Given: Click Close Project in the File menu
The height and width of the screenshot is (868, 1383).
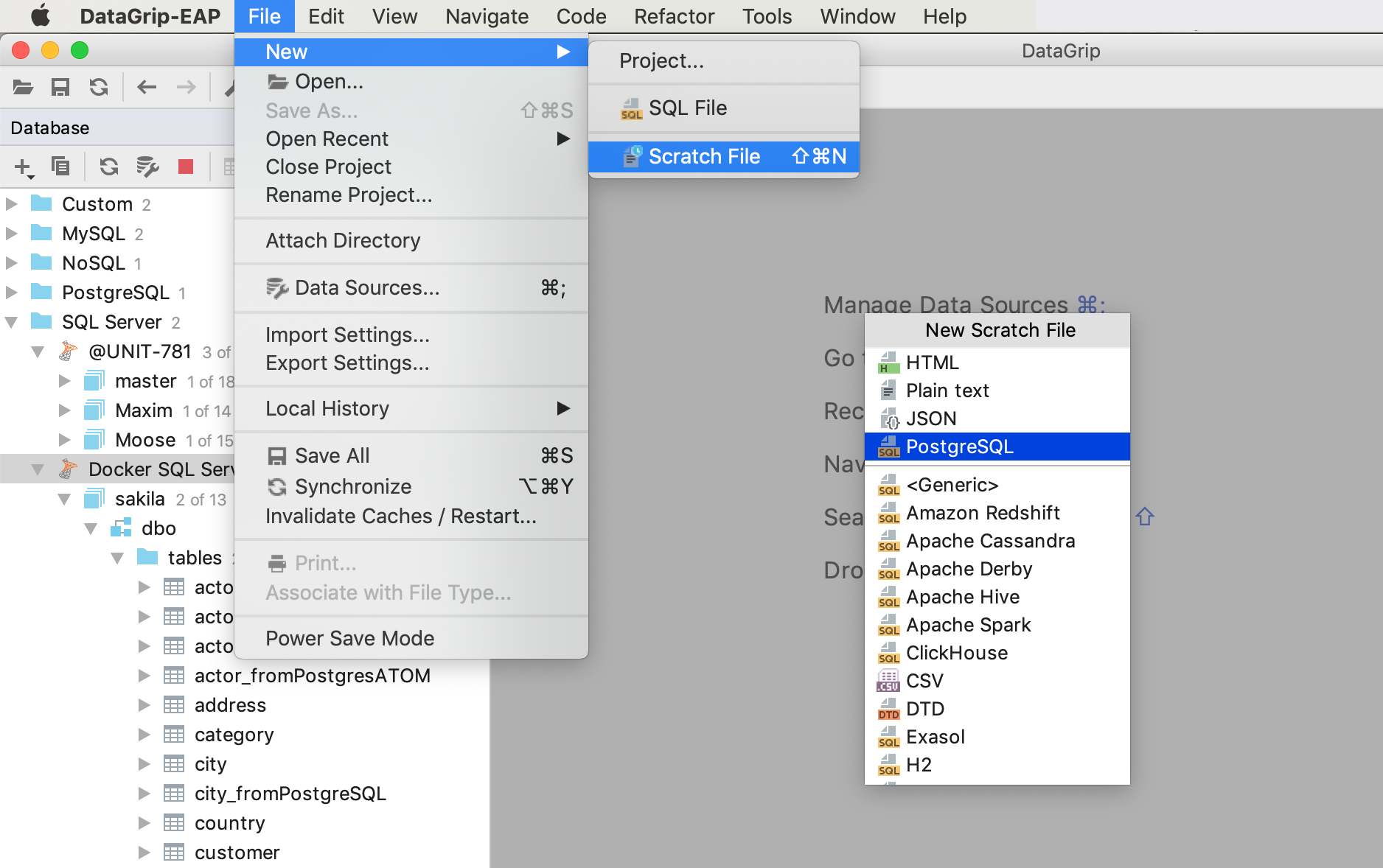Looking at the screenshot, I should coord(411,167).
